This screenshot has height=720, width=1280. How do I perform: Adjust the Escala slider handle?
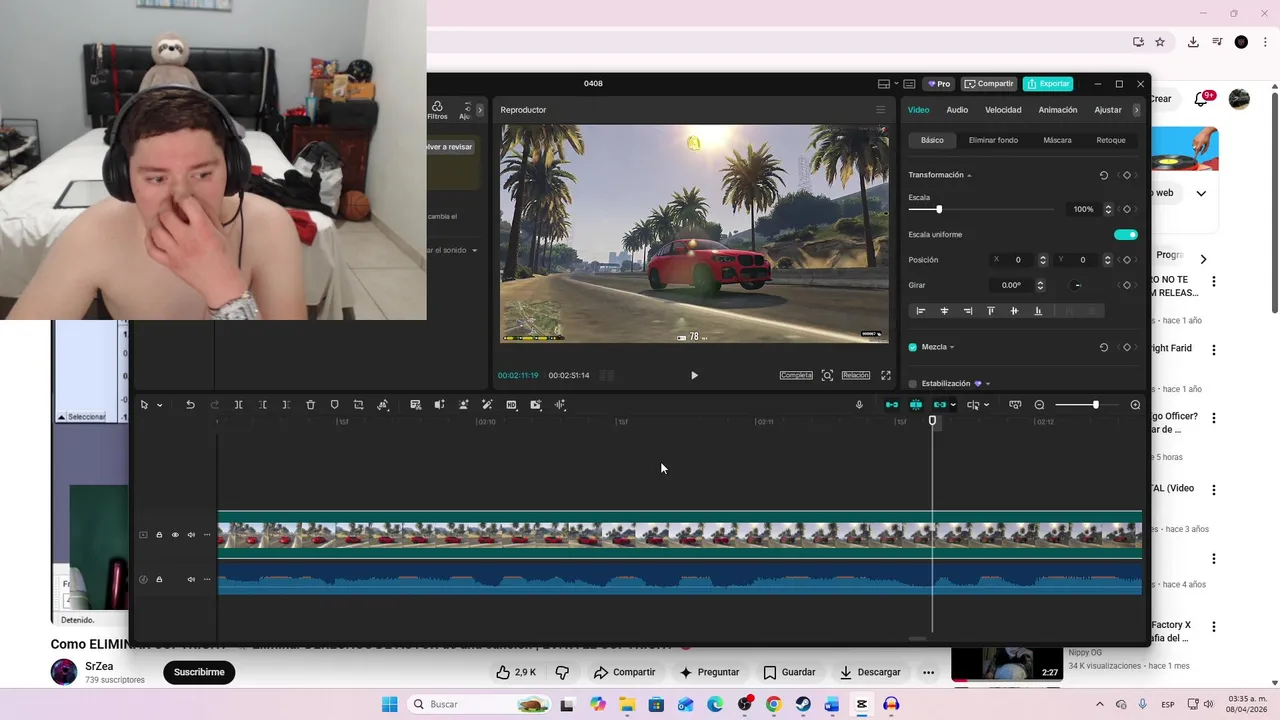(x=938, y=209)
